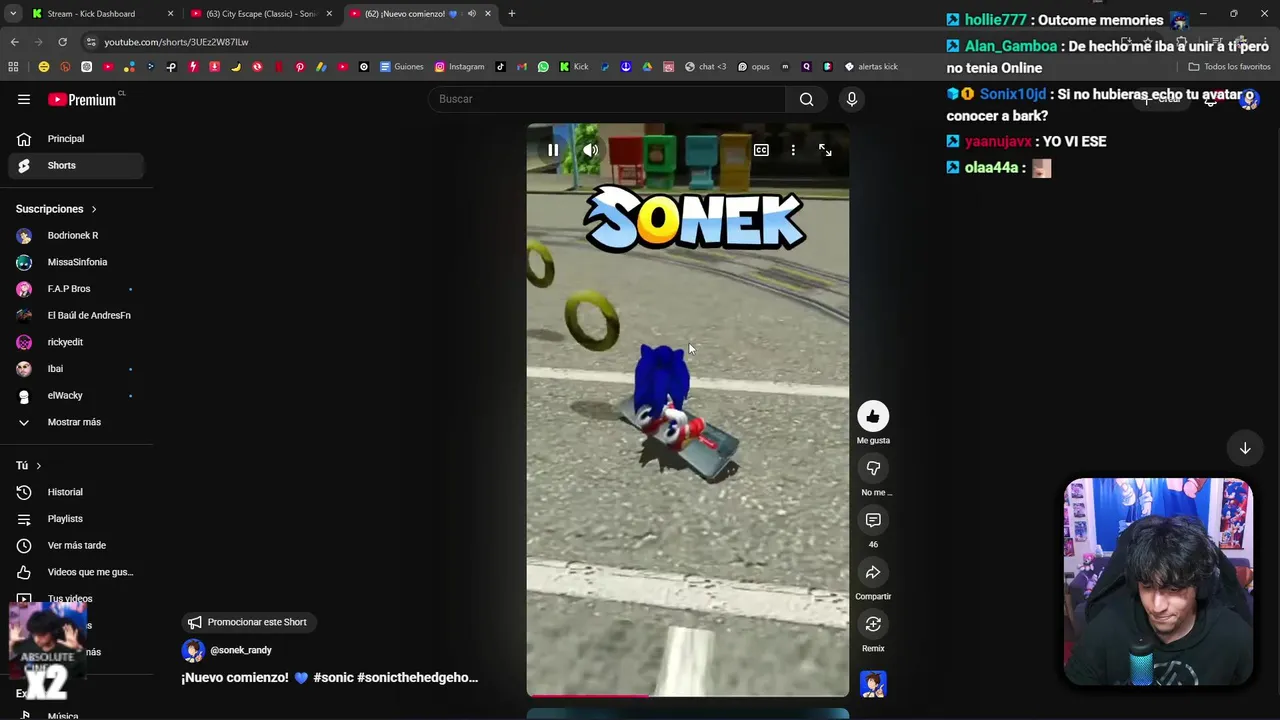Mute the Short's volume speaker icon

591,150
